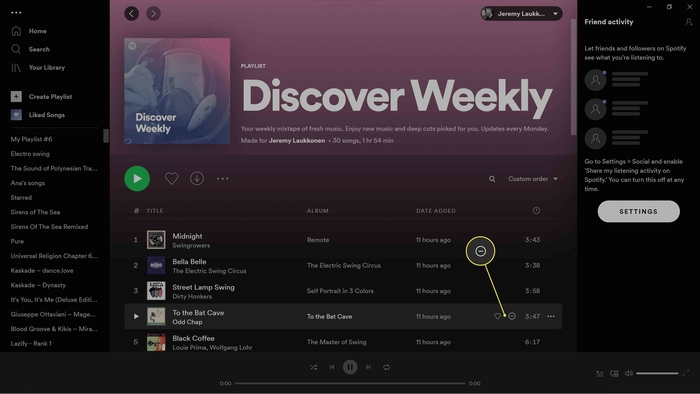Navigate forward with right arrow
700x394 pixels.
[x=153, y=13]
